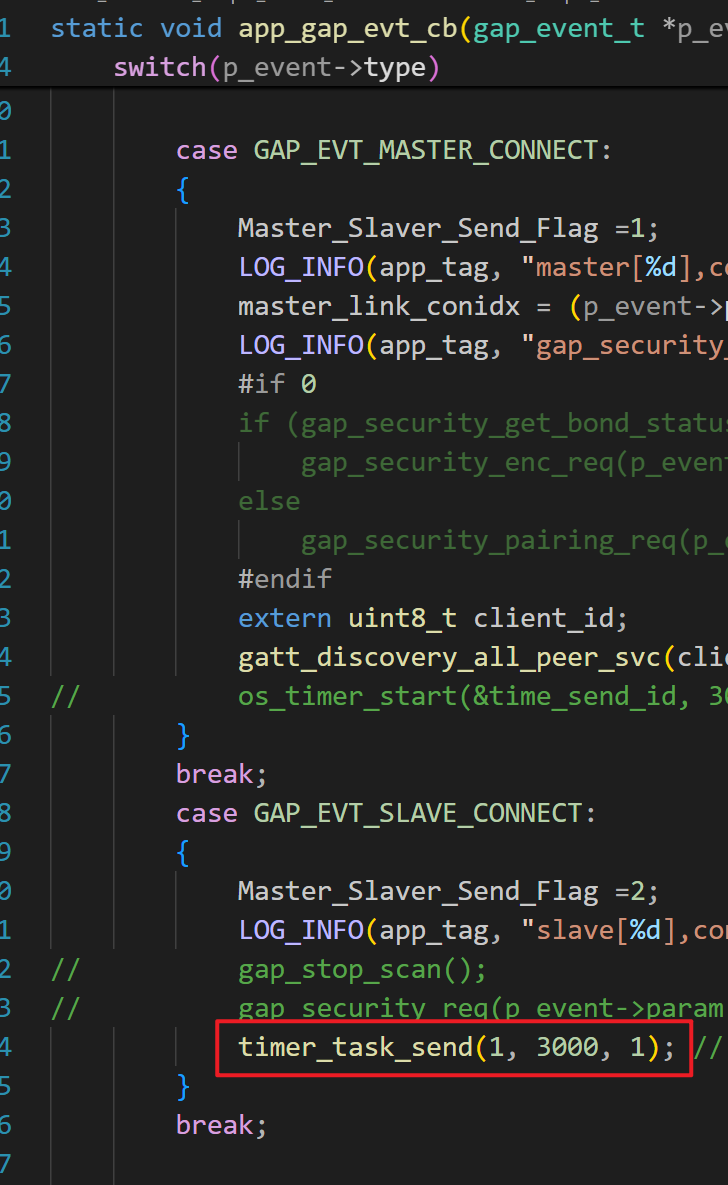Click the #endif preprocessor directive
This screenshot has height=1185, width=728.
(x=284, y=579)
